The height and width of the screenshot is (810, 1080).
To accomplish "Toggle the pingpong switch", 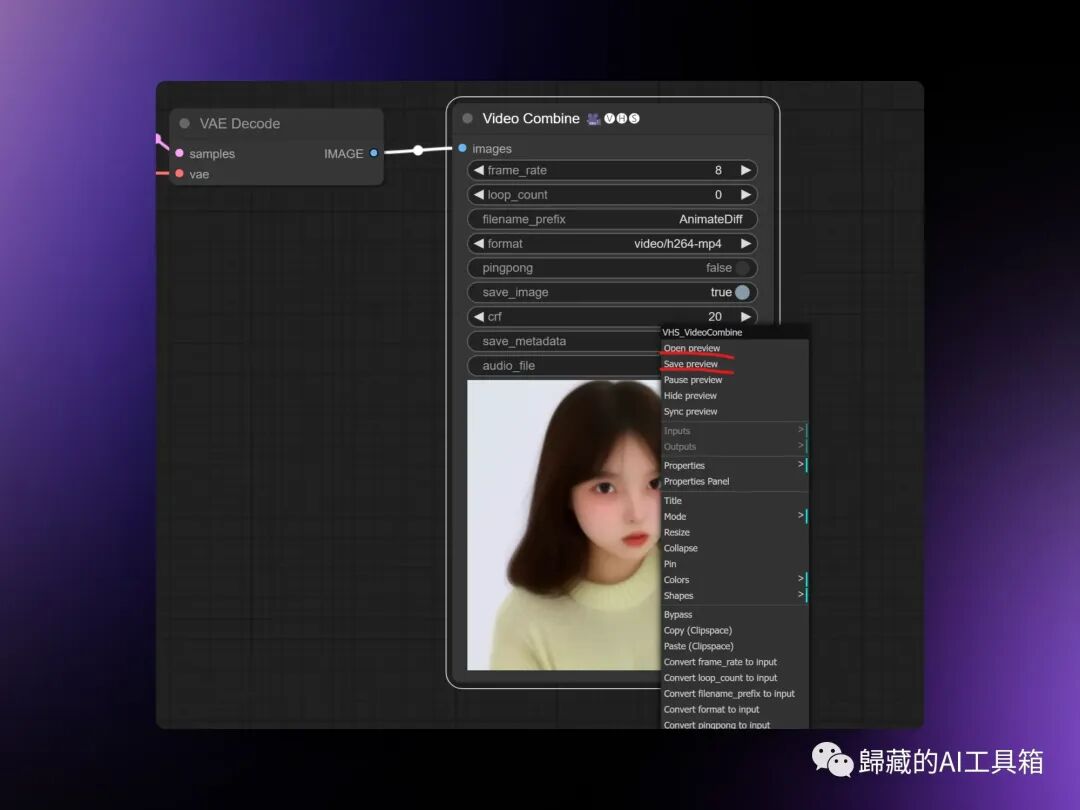I will tap(742, 268).
